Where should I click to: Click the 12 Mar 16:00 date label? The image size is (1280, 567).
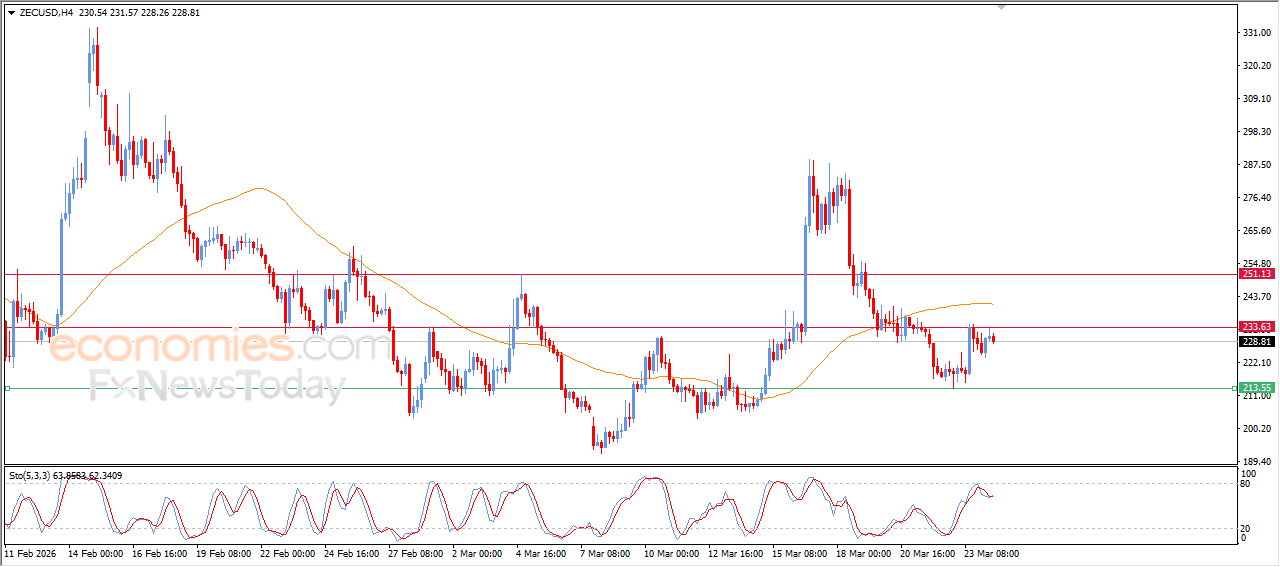(x=735, y=553)
